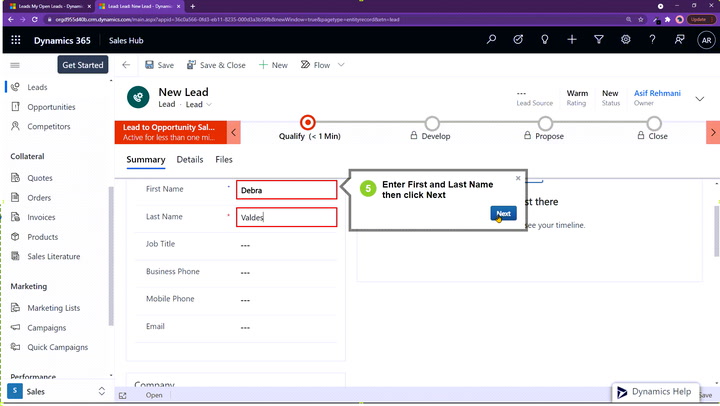The image size is (720, 406).
Task: Open form in new window footer icon
Action: [123, 395]
